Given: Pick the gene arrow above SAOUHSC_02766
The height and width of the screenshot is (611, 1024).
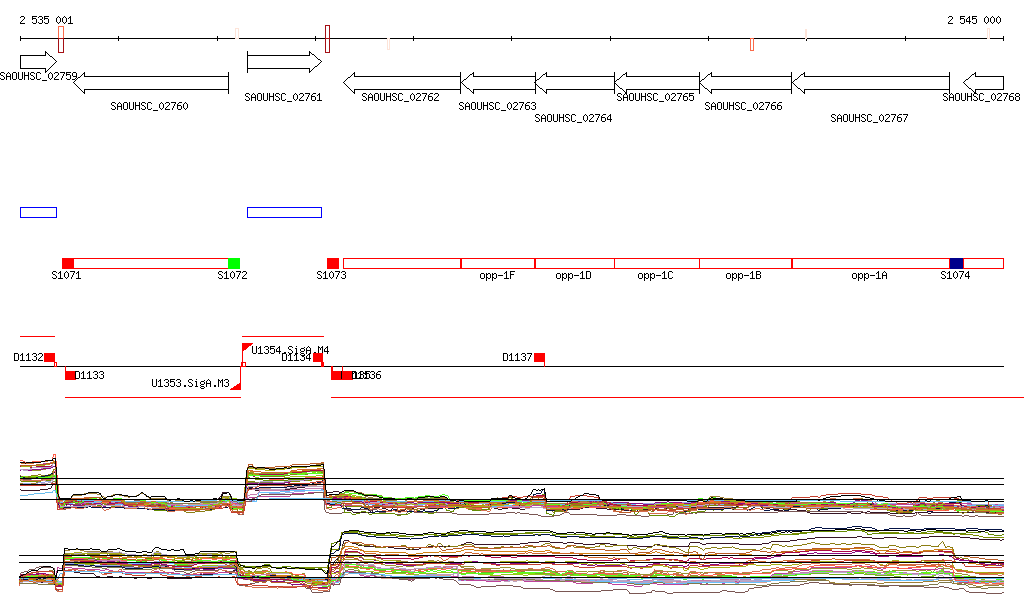Looking at the screenshot, I should 745,83.
